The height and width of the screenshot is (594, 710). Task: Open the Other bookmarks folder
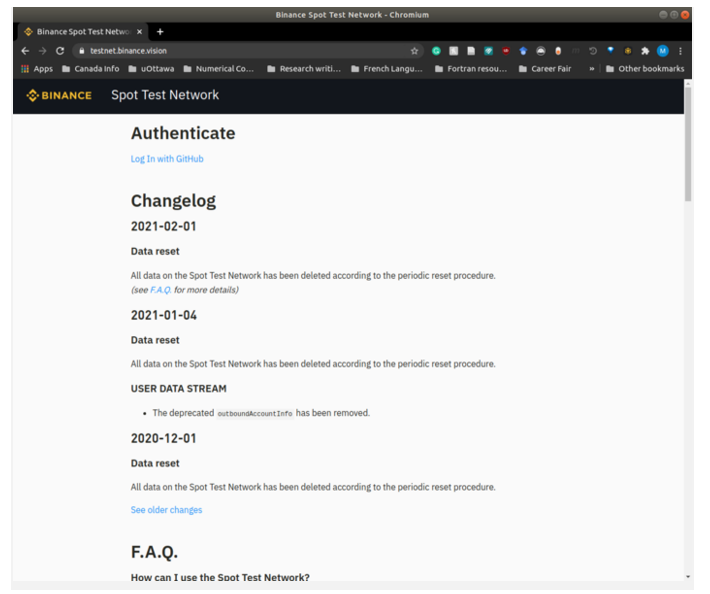pos(645,69)
